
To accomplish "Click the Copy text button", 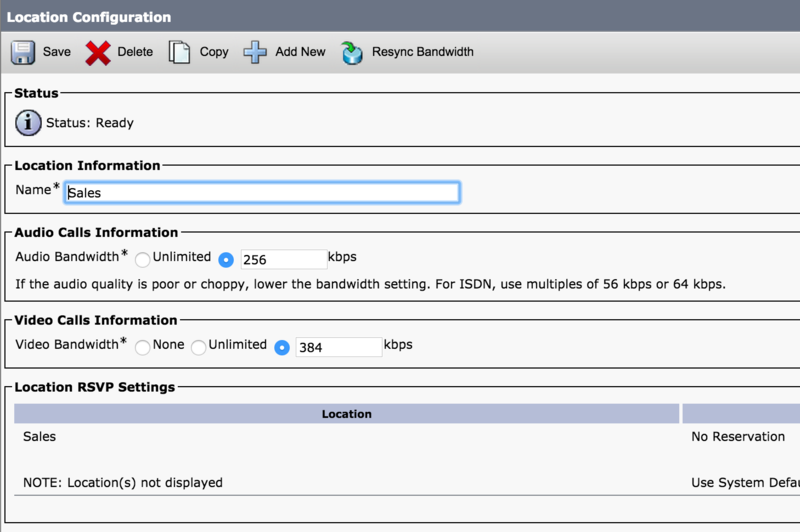I will tap(214, 53).
